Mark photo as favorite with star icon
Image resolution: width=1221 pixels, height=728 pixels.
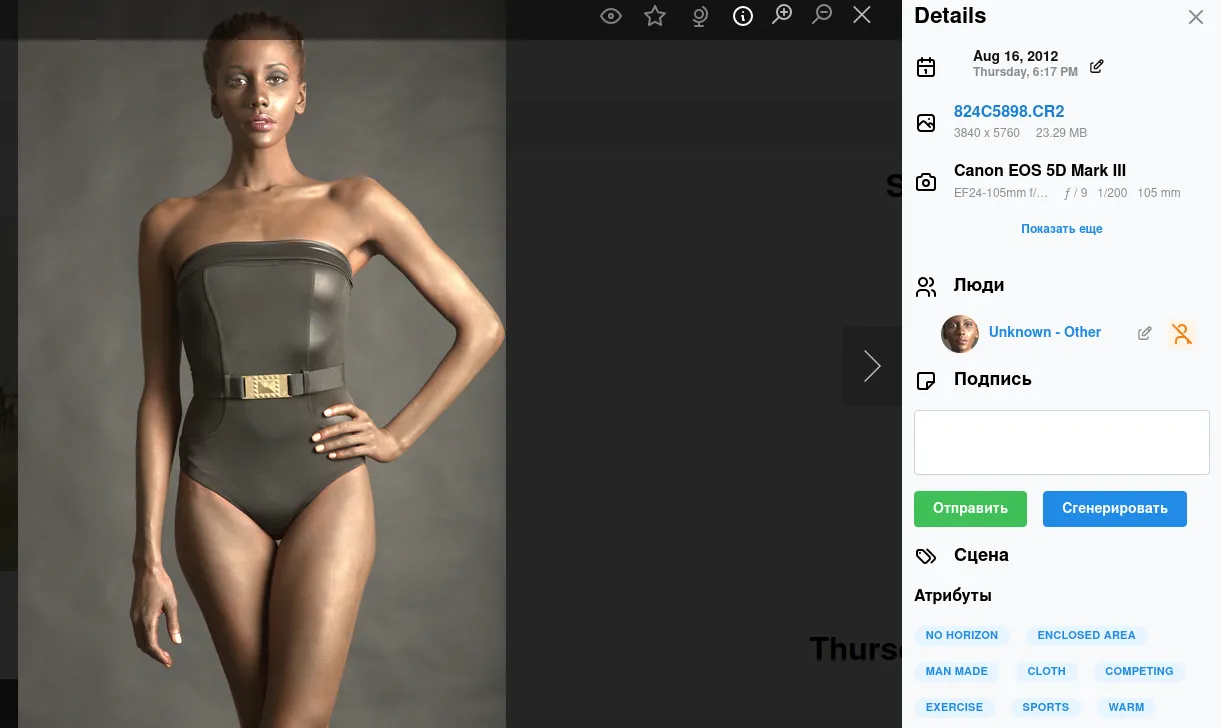click(x=655, y=16)
